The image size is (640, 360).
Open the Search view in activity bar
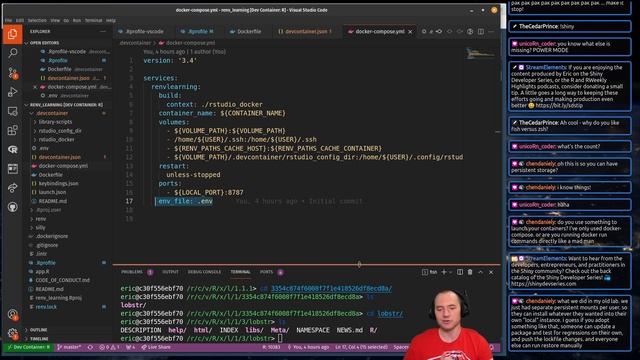12,53
